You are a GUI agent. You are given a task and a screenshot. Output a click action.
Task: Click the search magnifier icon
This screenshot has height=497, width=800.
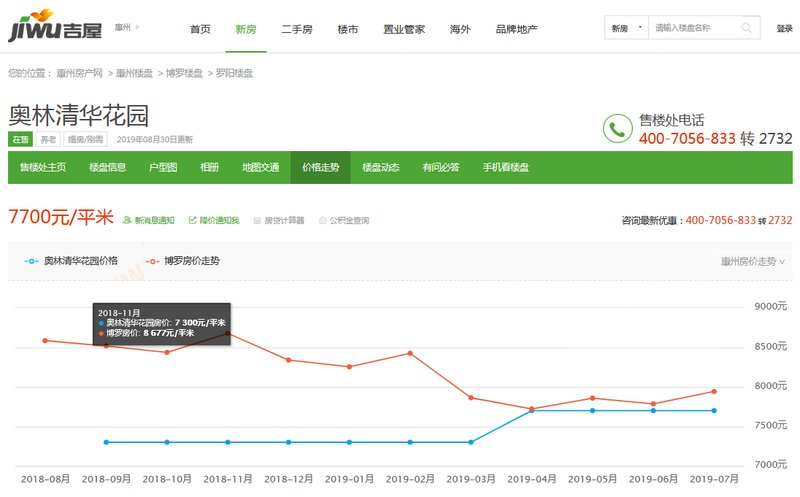[746, 28]
